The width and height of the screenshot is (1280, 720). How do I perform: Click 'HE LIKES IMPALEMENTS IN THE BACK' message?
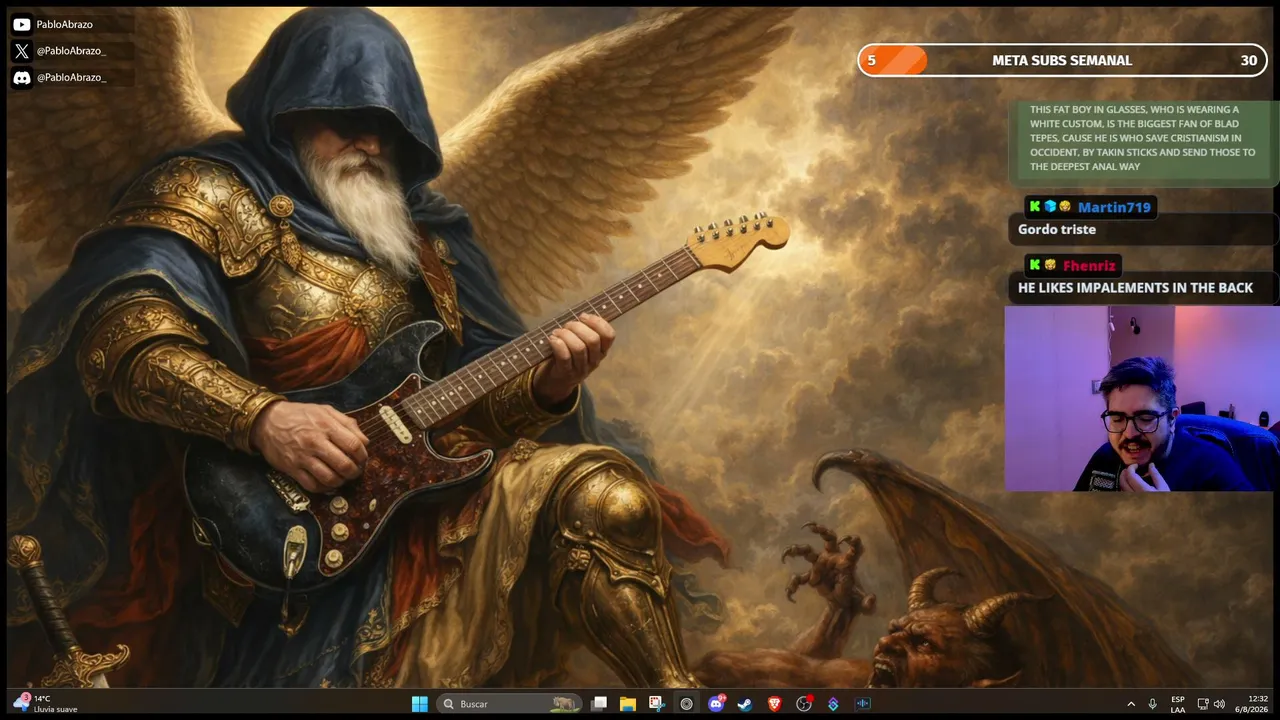pos(1135,288)
